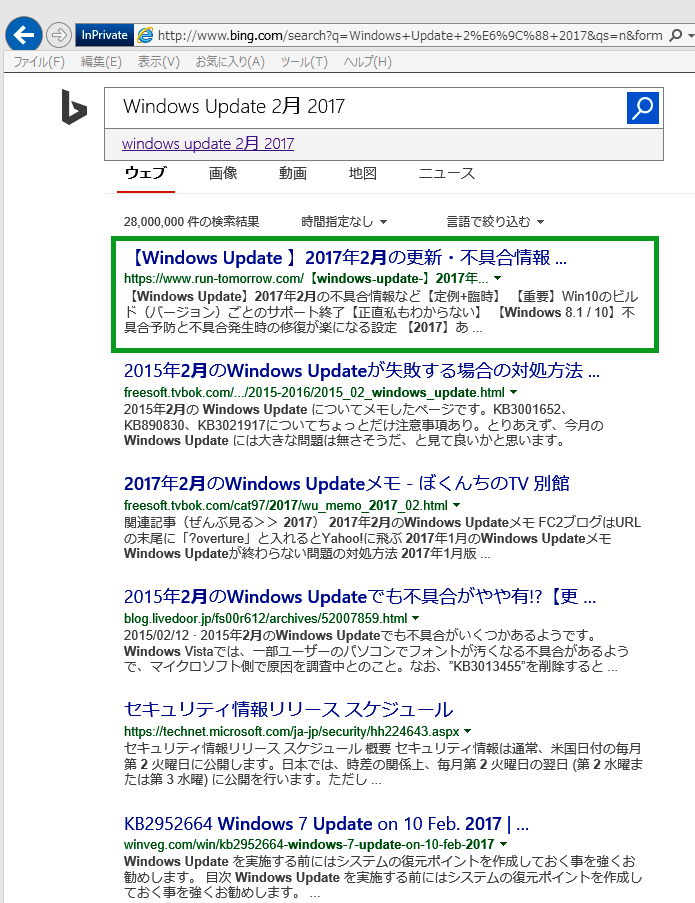Click the freesoft.tvbok.com 2015_02_windows_update.html URL text
The image size is (695, 903).
(314, 393)
